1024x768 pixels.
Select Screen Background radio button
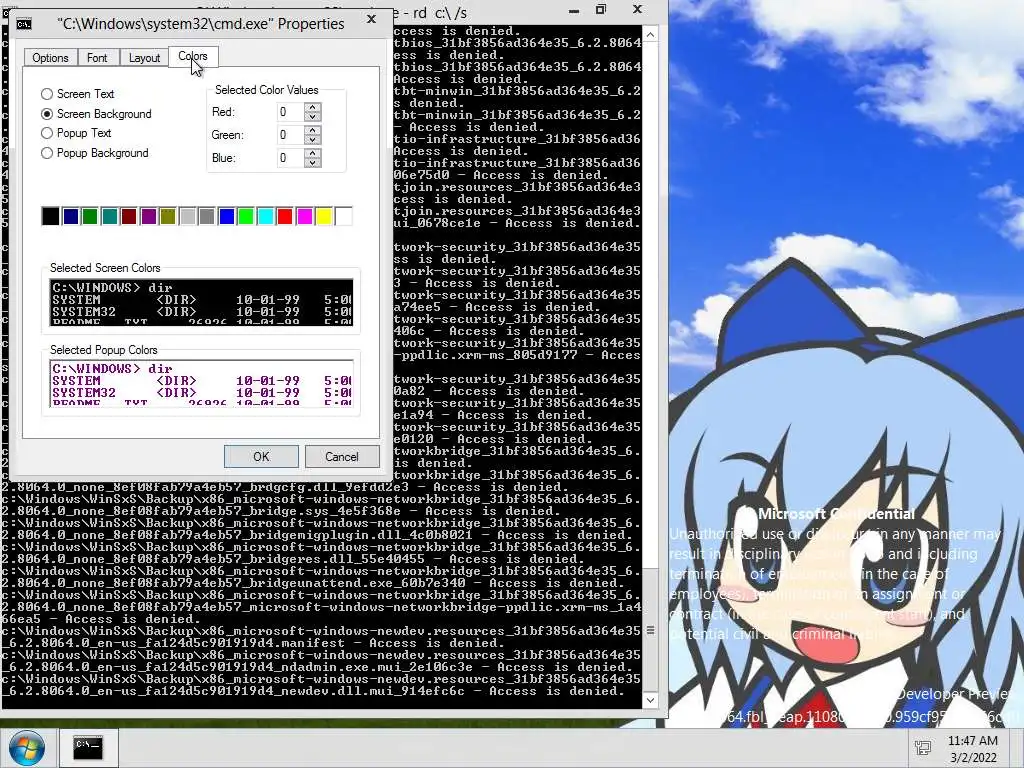point(47,114)
